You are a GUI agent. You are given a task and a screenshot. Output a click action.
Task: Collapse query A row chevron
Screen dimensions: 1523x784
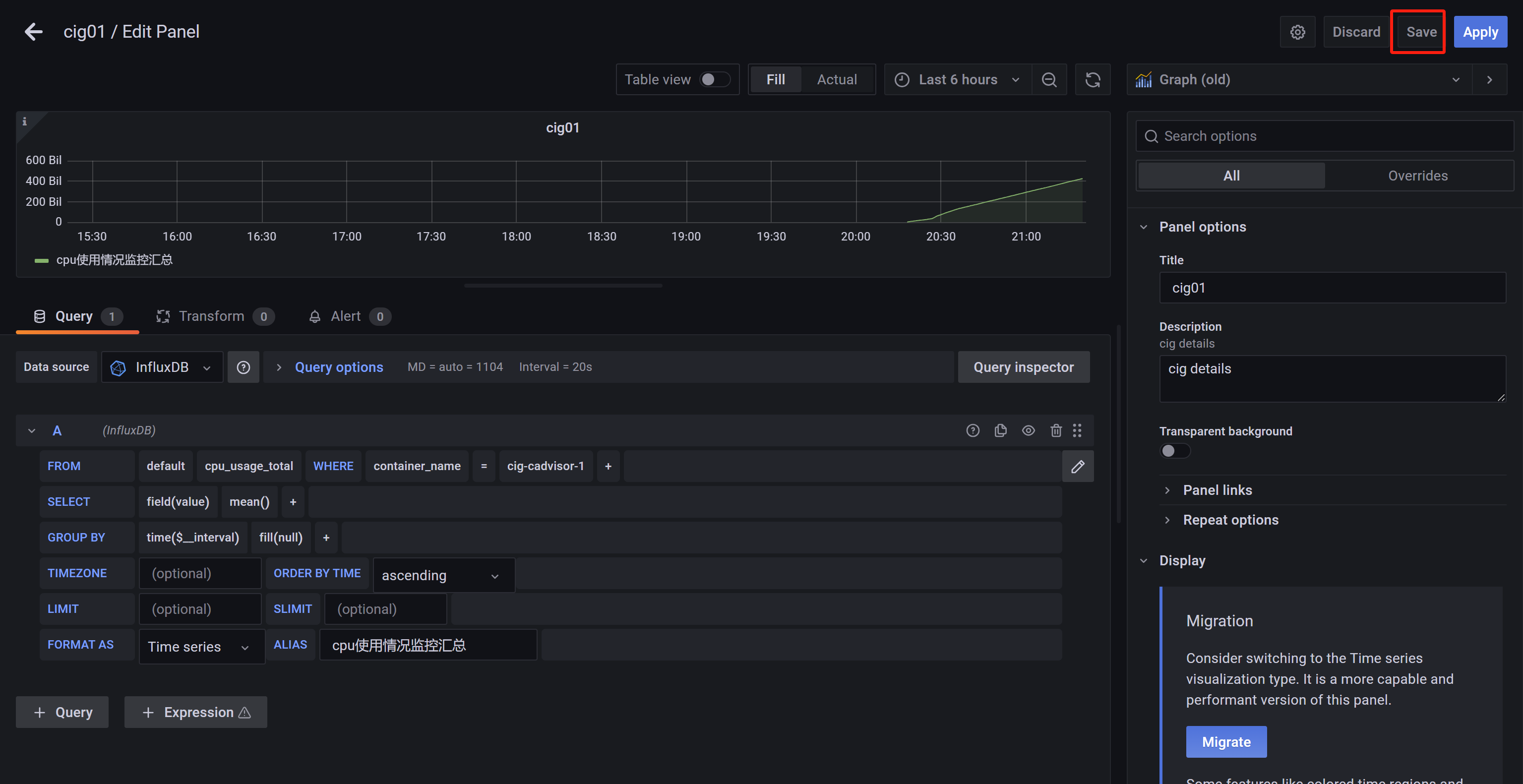coord(32,430)
